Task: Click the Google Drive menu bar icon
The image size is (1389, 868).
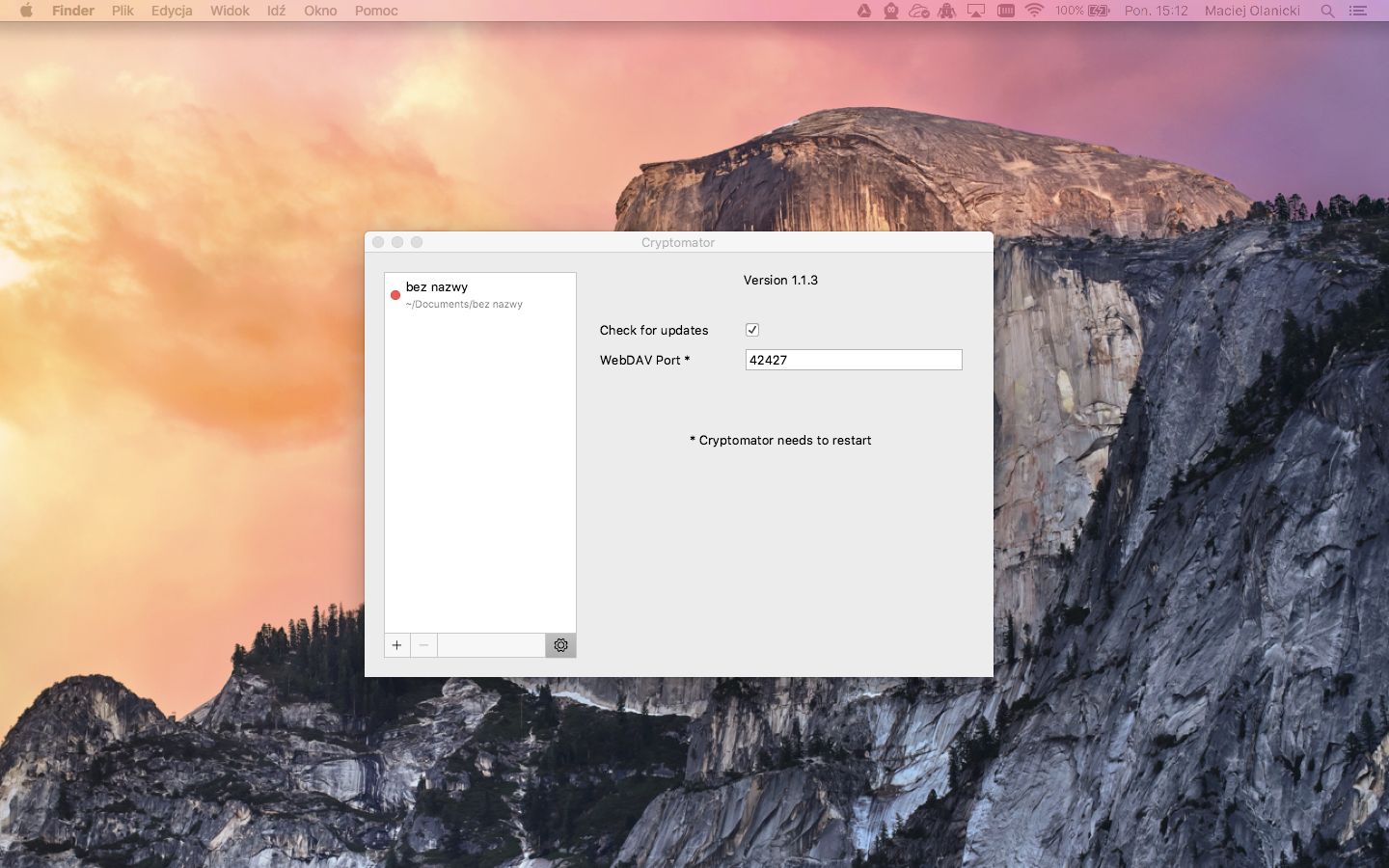Action: point(864,11)
